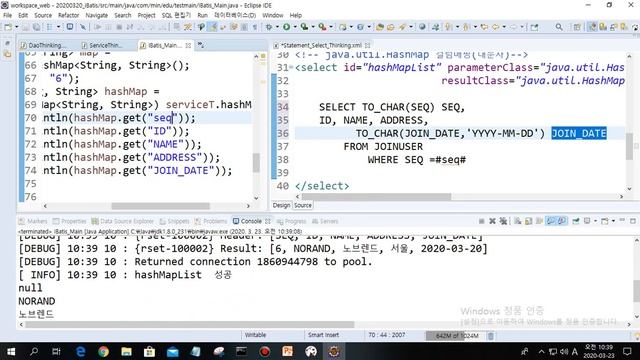Viewport: 640px width, 360px height.
Task: Click the Open Type toolbar icon
Action: click(380, 27)
